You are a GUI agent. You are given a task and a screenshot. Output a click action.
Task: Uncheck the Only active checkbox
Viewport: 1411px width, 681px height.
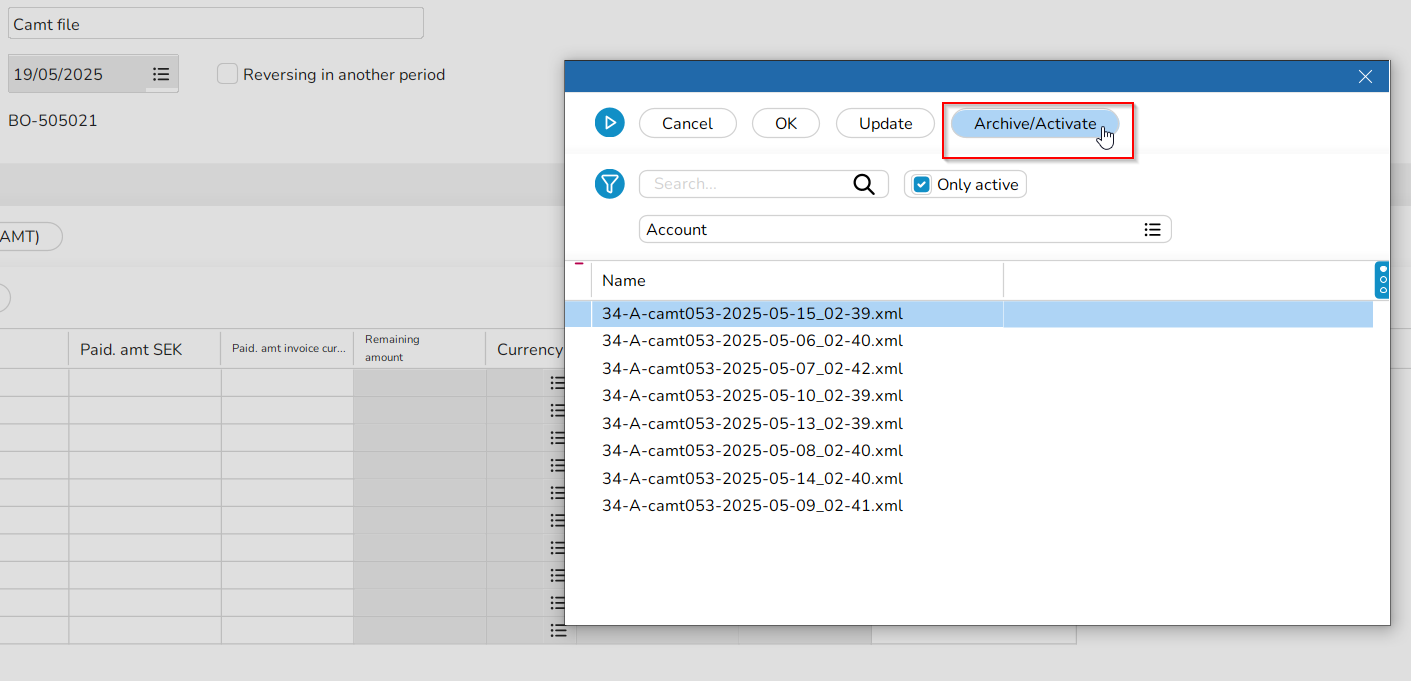(x=922, y=184)
